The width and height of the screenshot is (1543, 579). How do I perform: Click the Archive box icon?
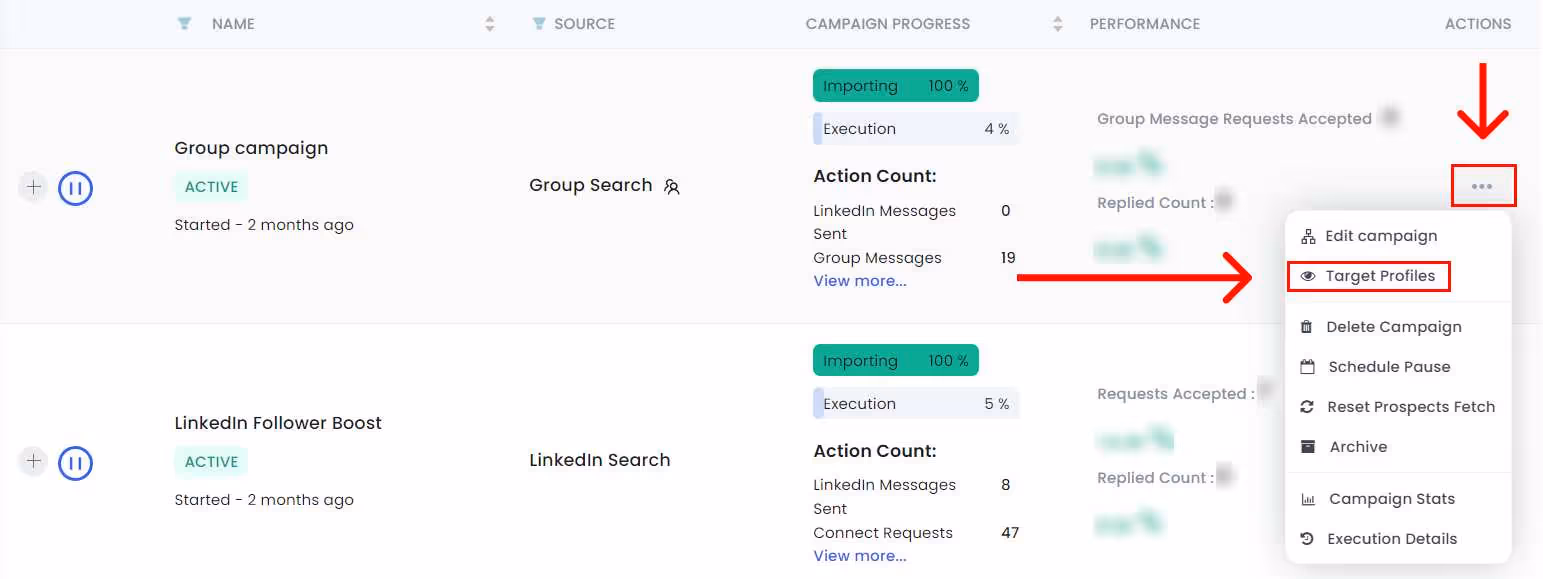click(1310, 446)
